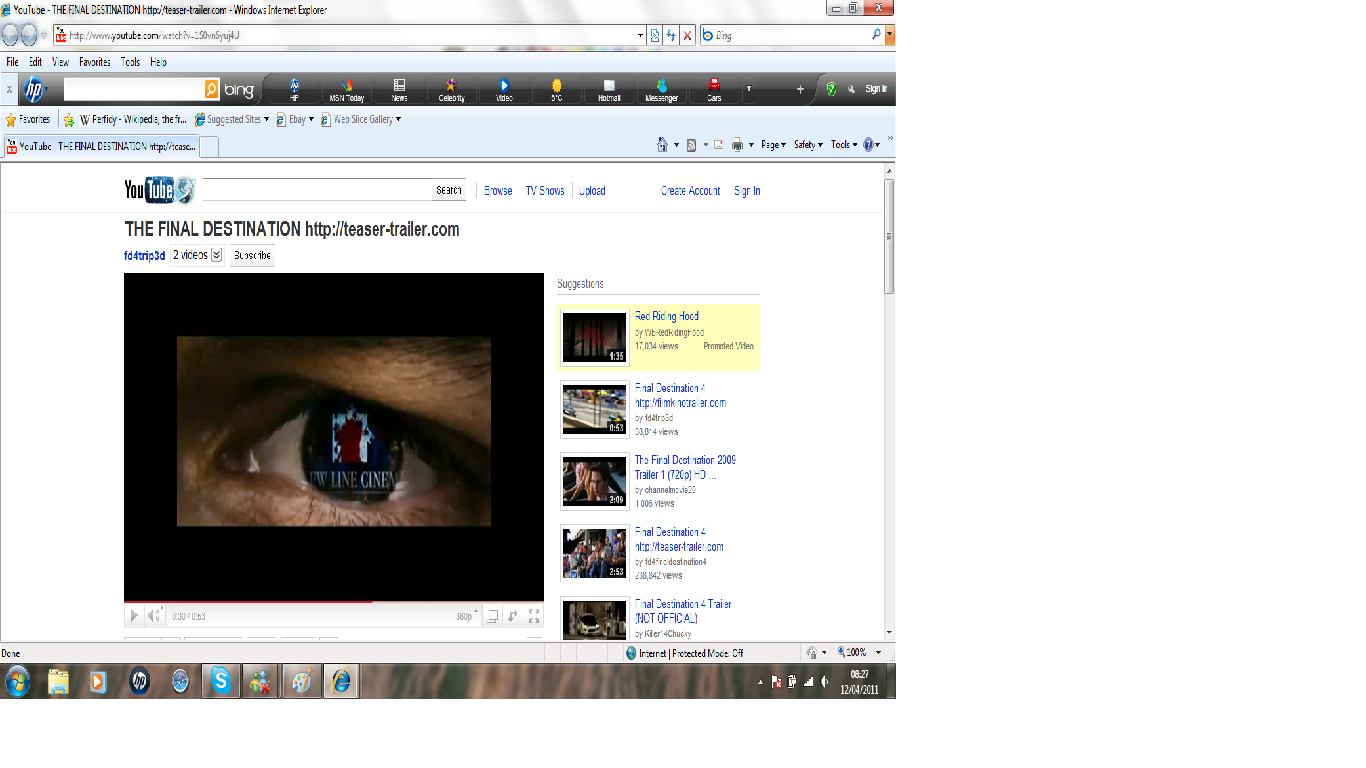The height and width of the screenshot is (768, 1366).
Task: Open the Edit menu
Action: coord(36,62)
